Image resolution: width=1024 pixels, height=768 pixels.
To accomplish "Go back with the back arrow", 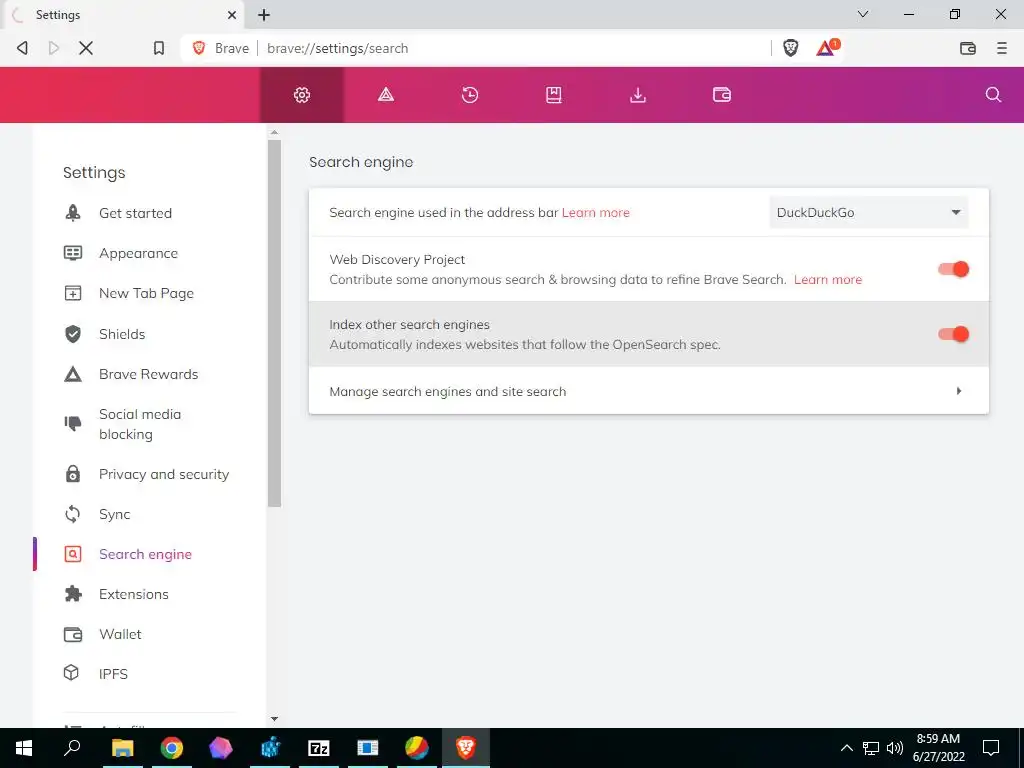I will click(22, 48).
